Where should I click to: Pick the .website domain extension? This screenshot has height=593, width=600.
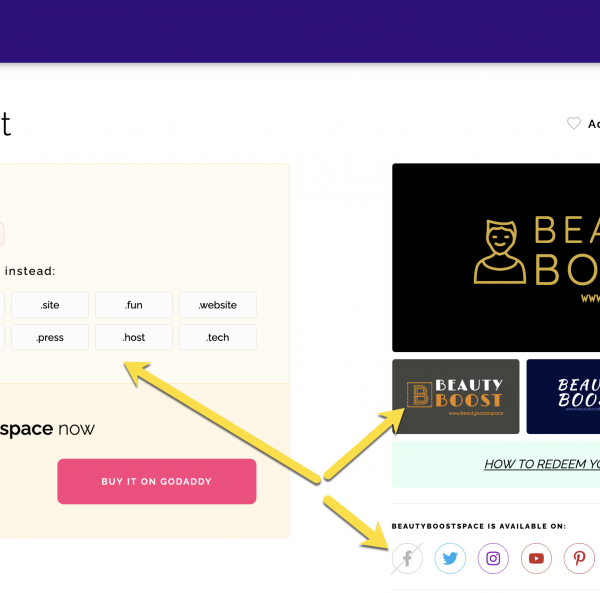click(218, 305)
